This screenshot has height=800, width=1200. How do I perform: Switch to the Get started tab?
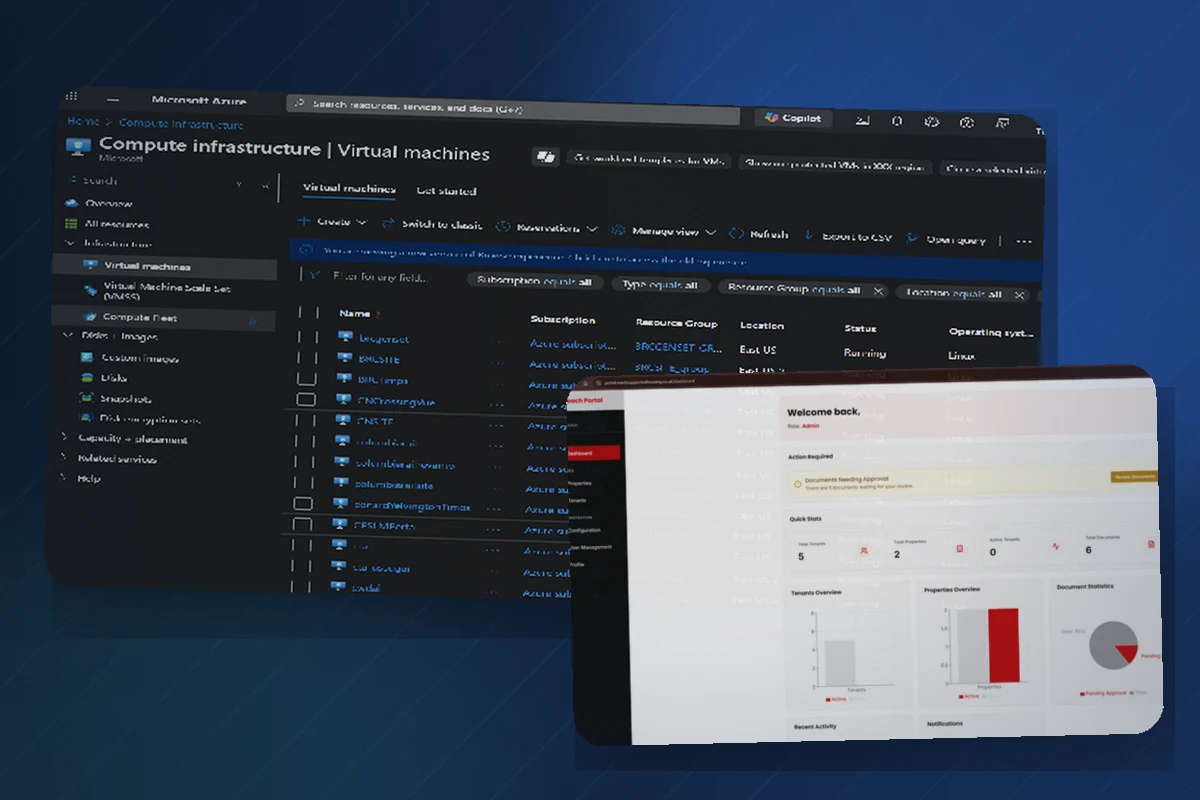pos(446,190)
